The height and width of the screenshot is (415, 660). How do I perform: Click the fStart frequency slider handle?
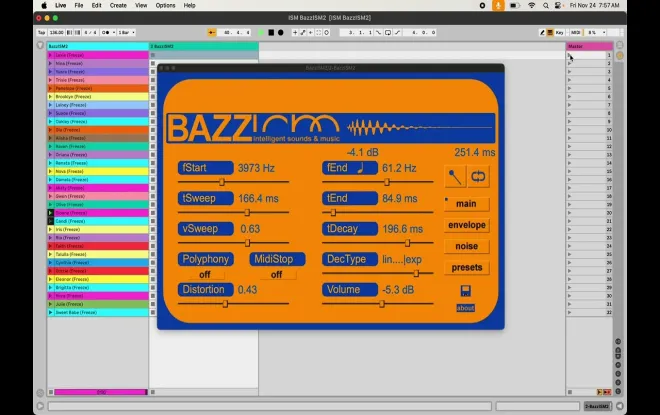coord(222,182)
